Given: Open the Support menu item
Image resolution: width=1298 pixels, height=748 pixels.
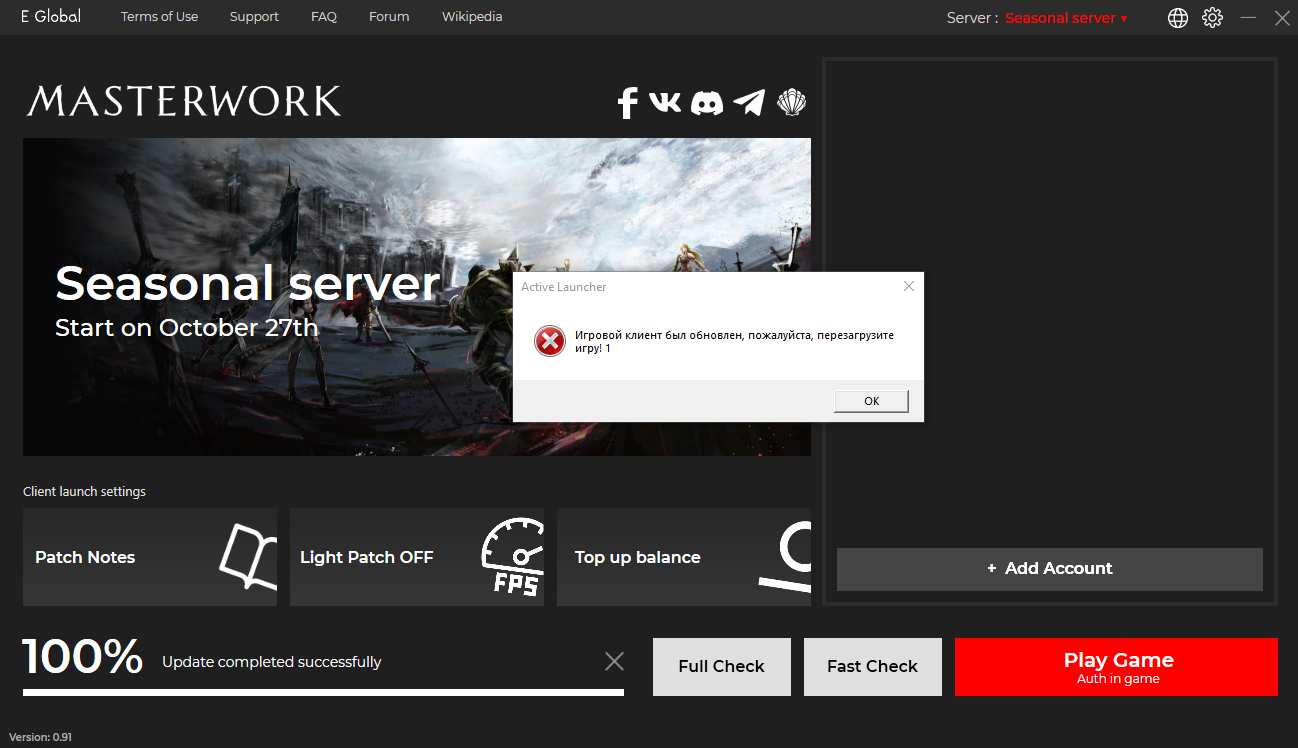Looking at the screenshot, I should (x=254, y=17).
